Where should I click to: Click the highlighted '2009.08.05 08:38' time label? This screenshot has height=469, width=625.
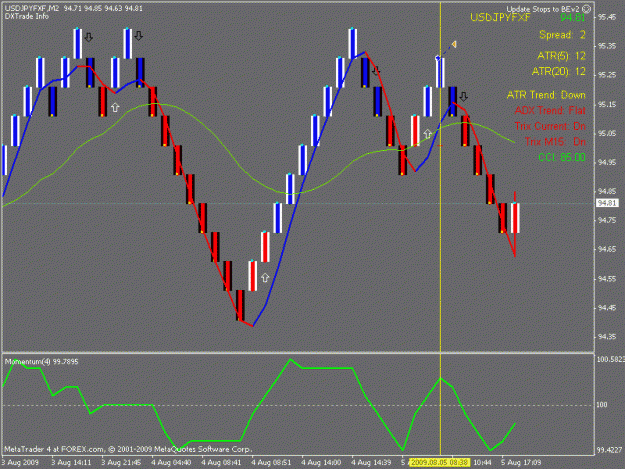click(x=439, y=463)
